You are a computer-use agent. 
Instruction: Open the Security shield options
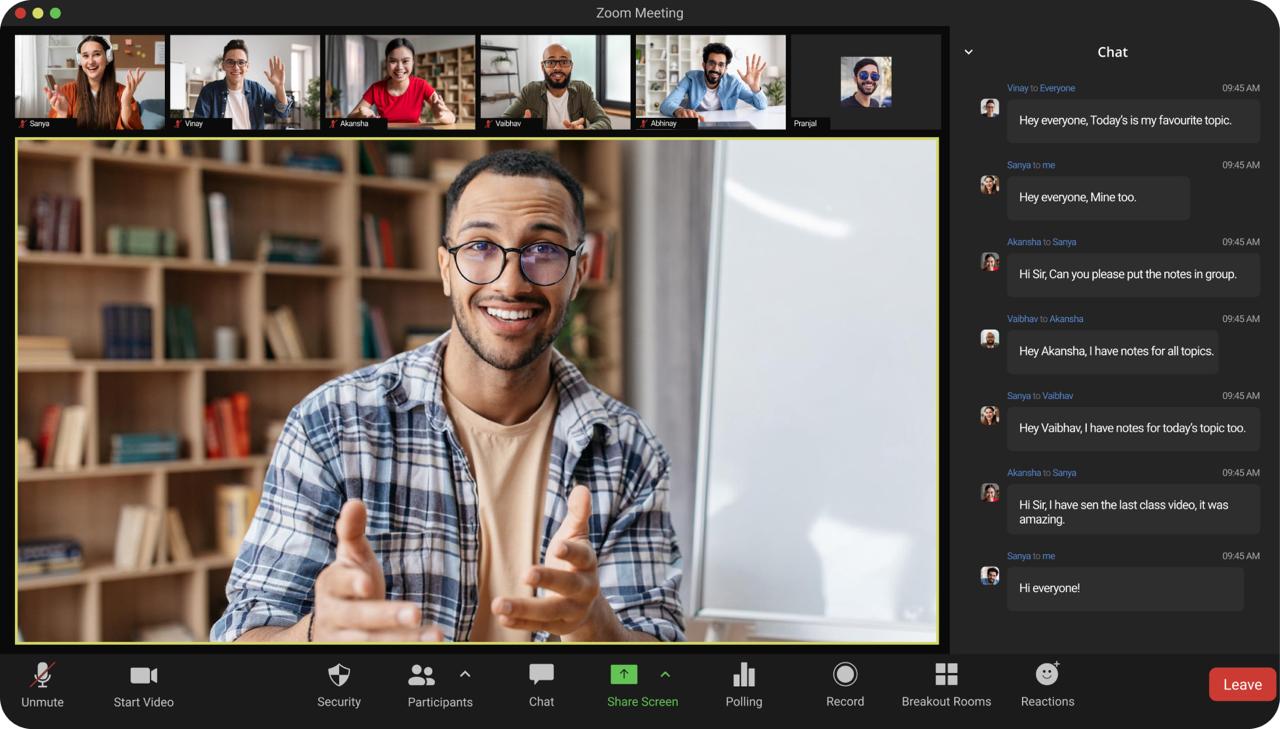click(339, 685)
